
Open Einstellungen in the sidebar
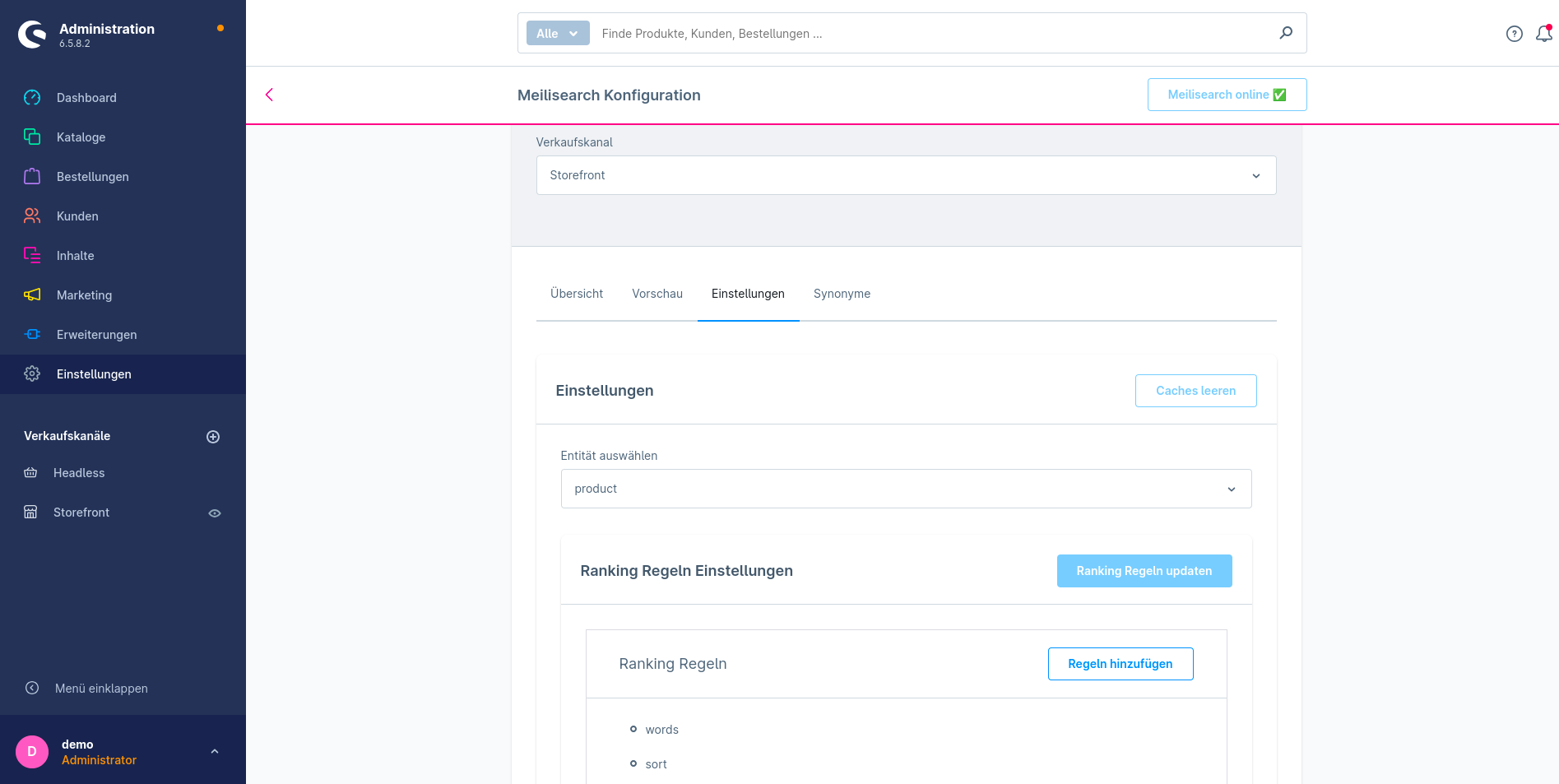[x=123, y=374]
